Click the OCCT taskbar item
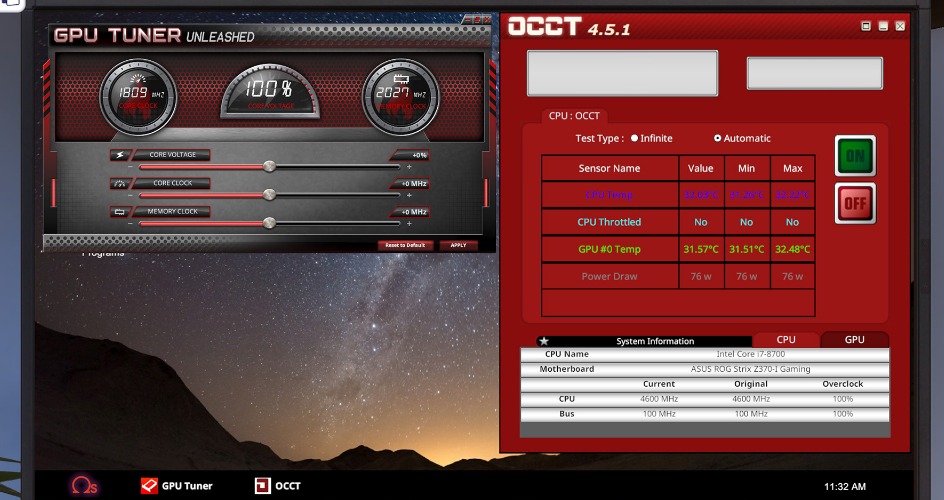Image resolution: width=944 pixels, height=500 pixels. point(277,486)
